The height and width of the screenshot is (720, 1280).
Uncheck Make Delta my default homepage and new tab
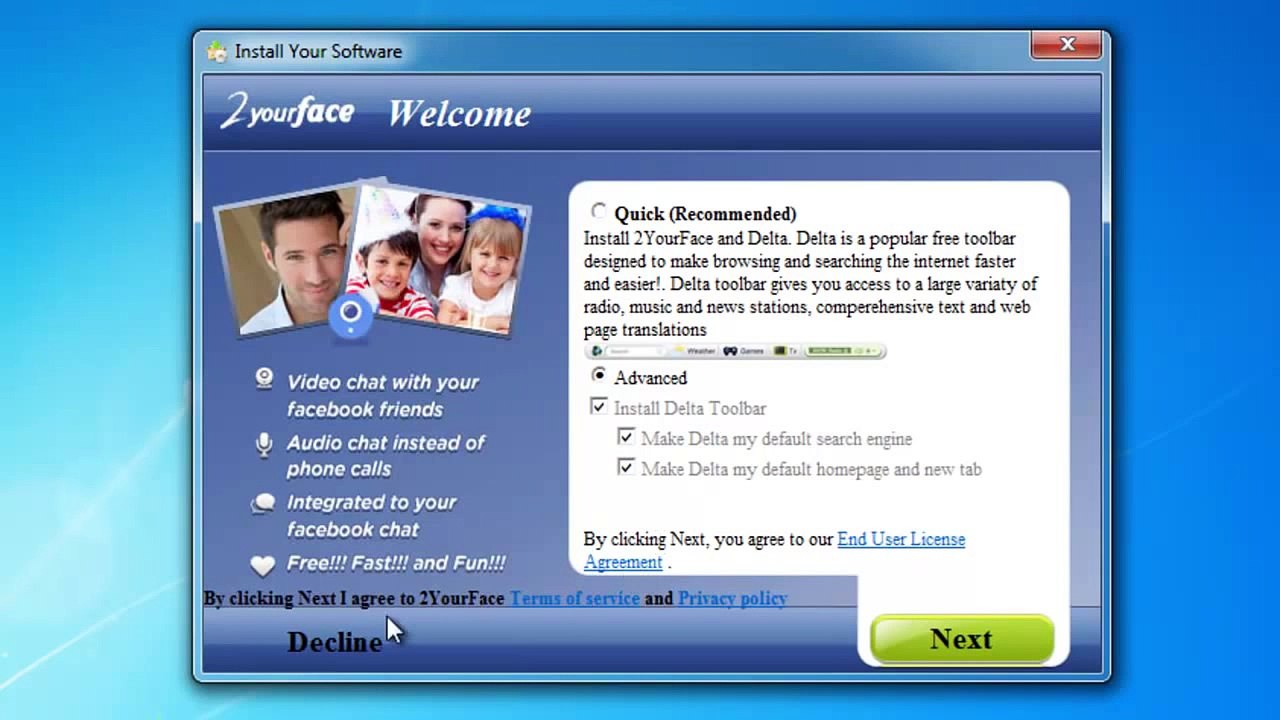click(626, 468)
